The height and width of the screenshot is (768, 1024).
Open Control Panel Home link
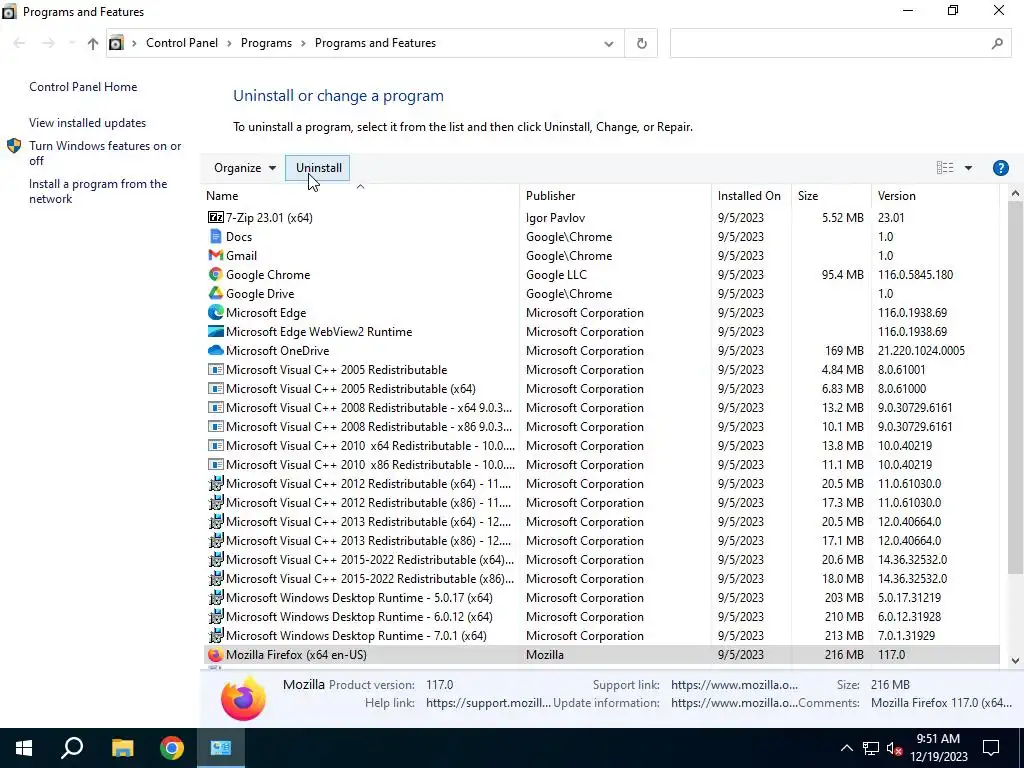83,87
